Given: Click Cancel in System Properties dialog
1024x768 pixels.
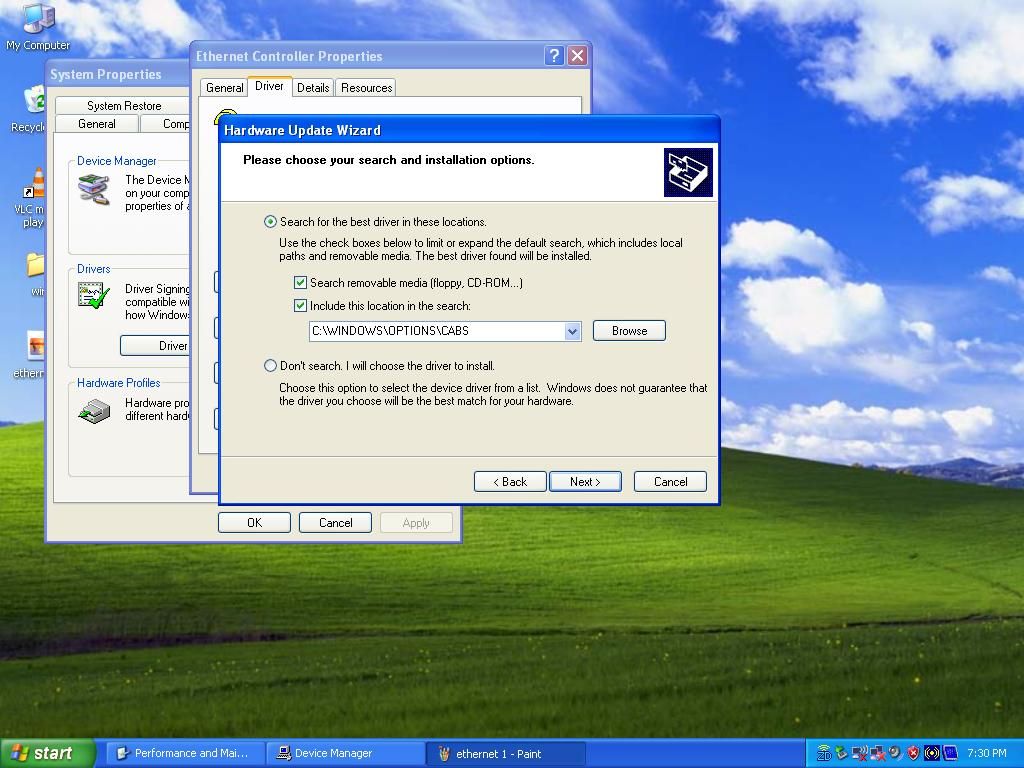Looking at the screenshot, I should 336,522.
